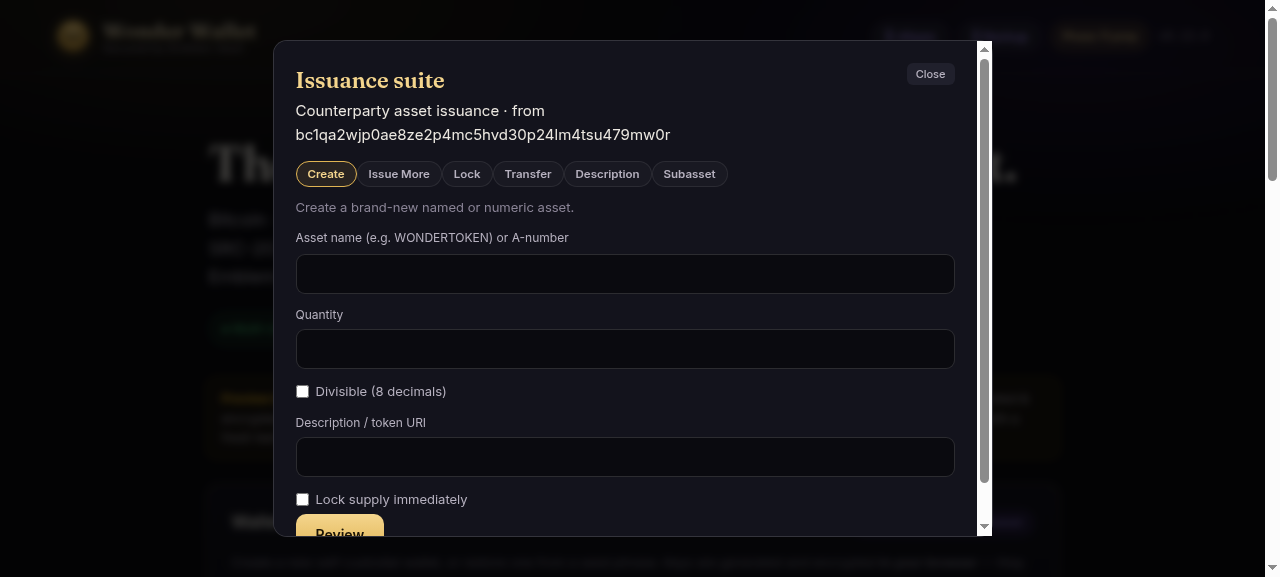Click the dialog scrollbar down arrow
Screen dimensions: 1280x577
click(984, 527)
